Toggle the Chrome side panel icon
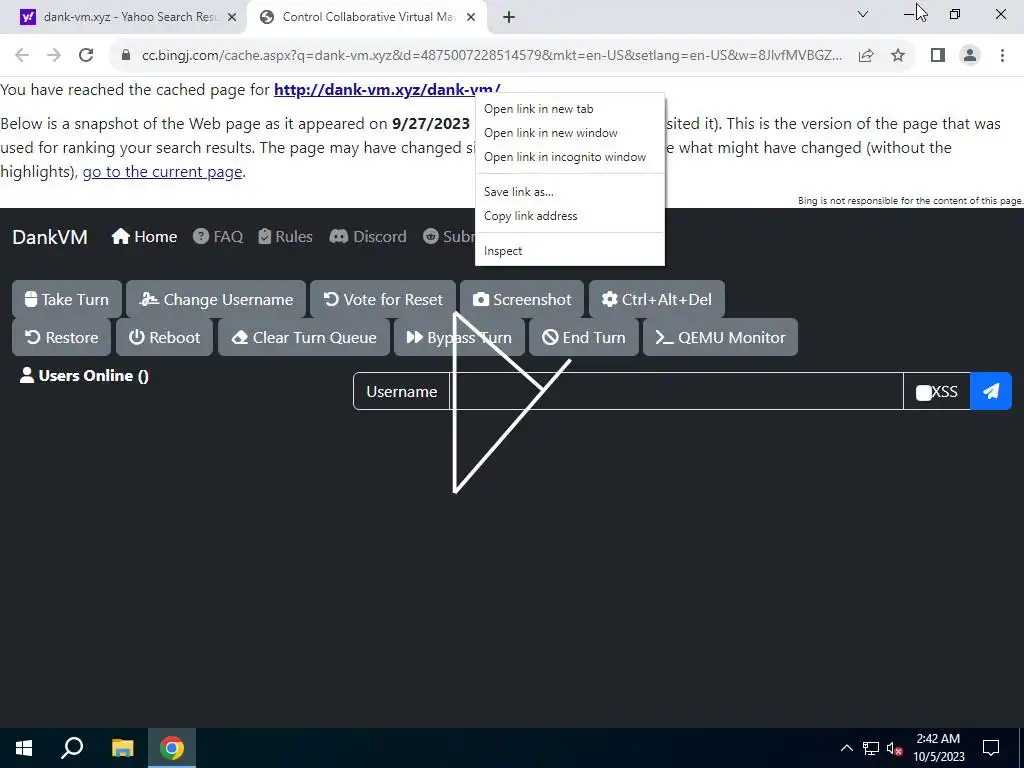 coord(938,56)
